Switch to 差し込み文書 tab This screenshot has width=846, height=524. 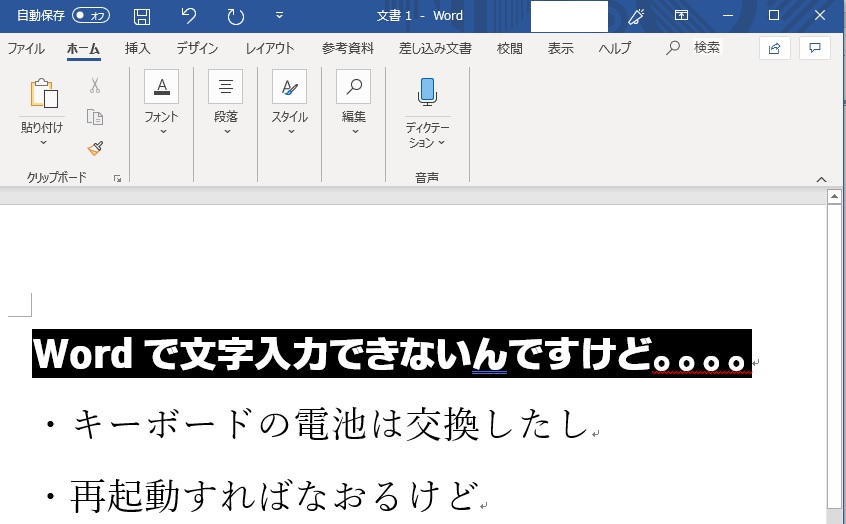435,49
